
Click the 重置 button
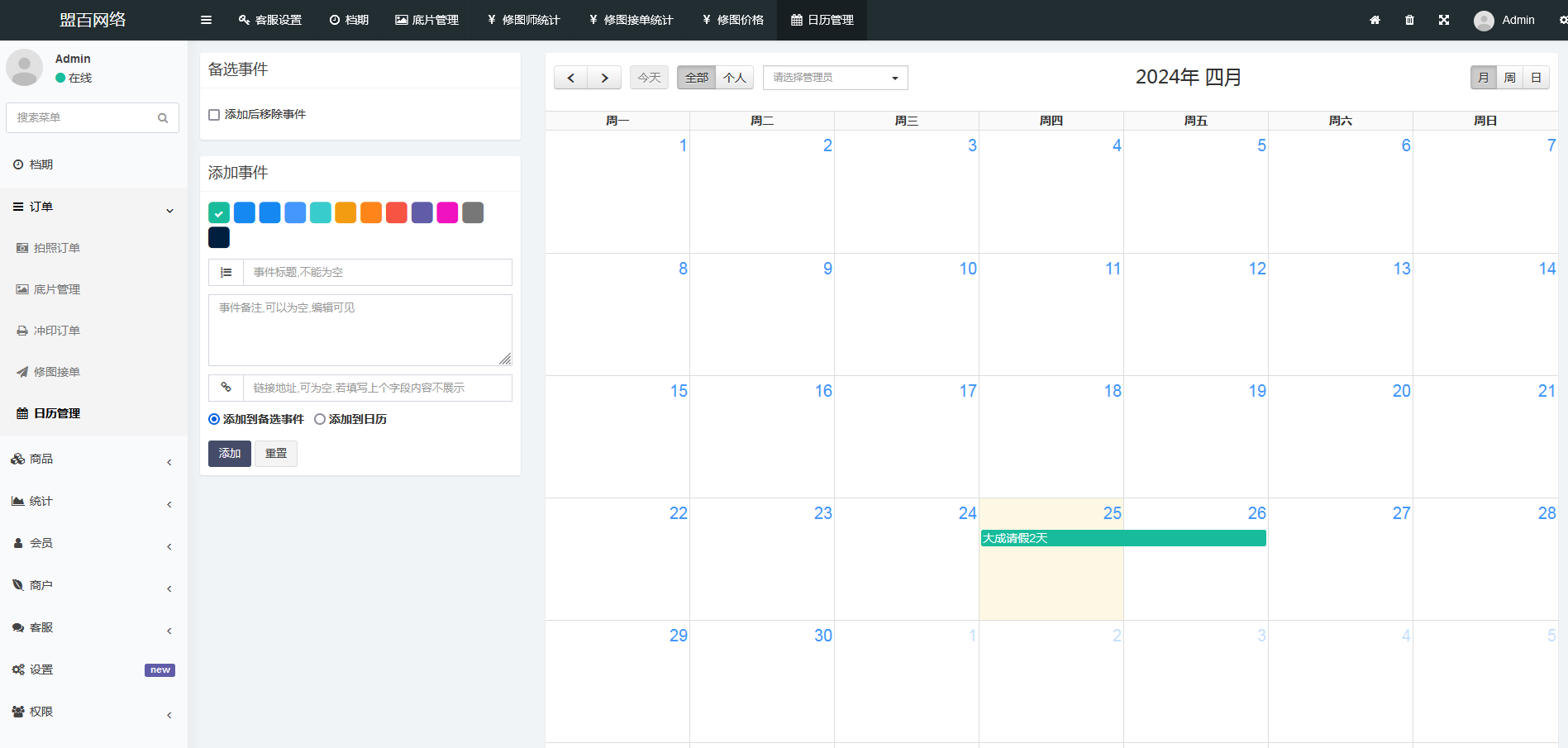[275, 454]
